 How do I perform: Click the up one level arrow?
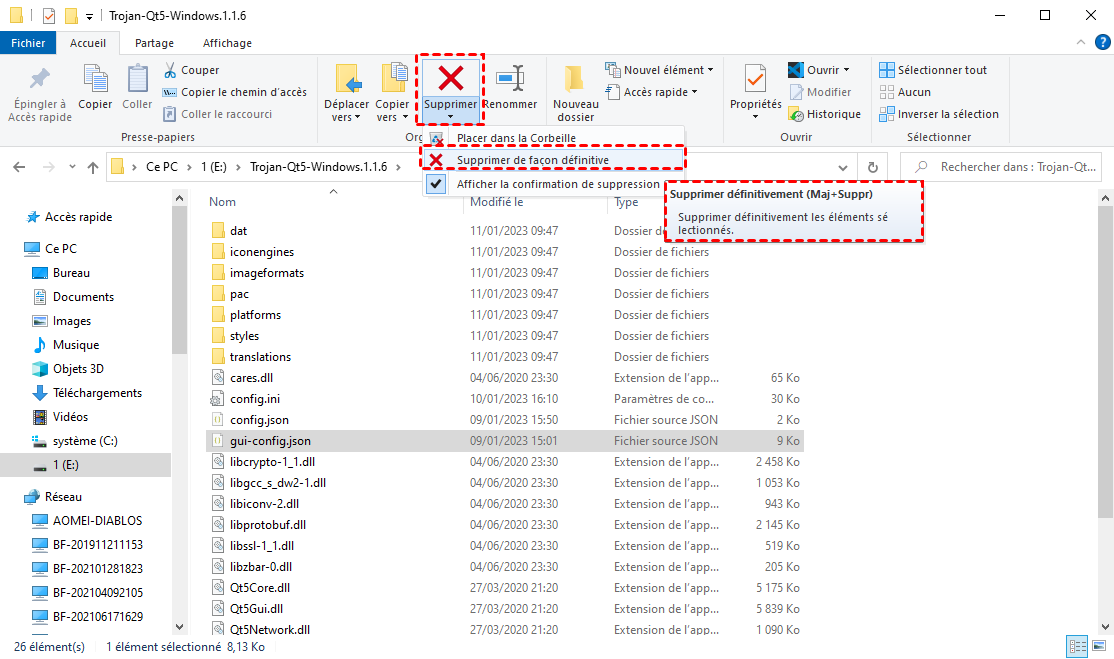pos(92,167)
